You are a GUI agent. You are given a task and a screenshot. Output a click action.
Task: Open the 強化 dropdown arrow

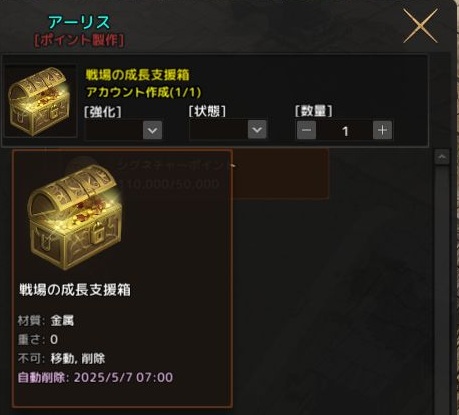point(152,130)
